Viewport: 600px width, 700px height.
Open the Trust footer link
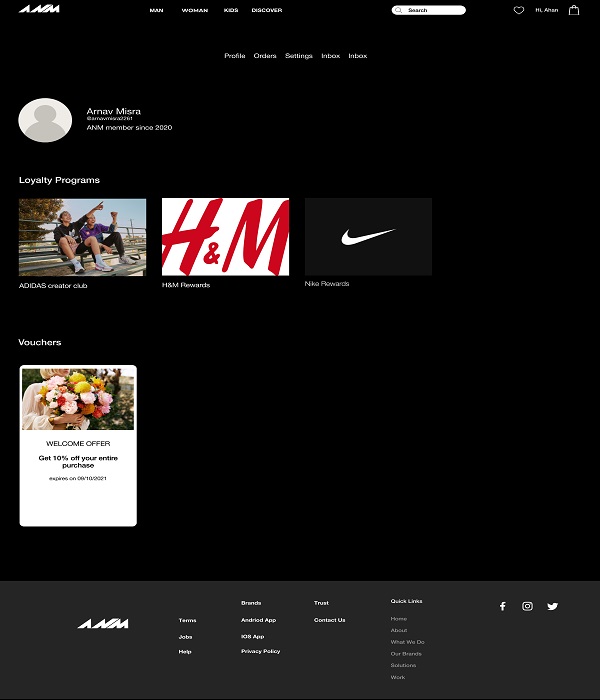pos(321,603)
